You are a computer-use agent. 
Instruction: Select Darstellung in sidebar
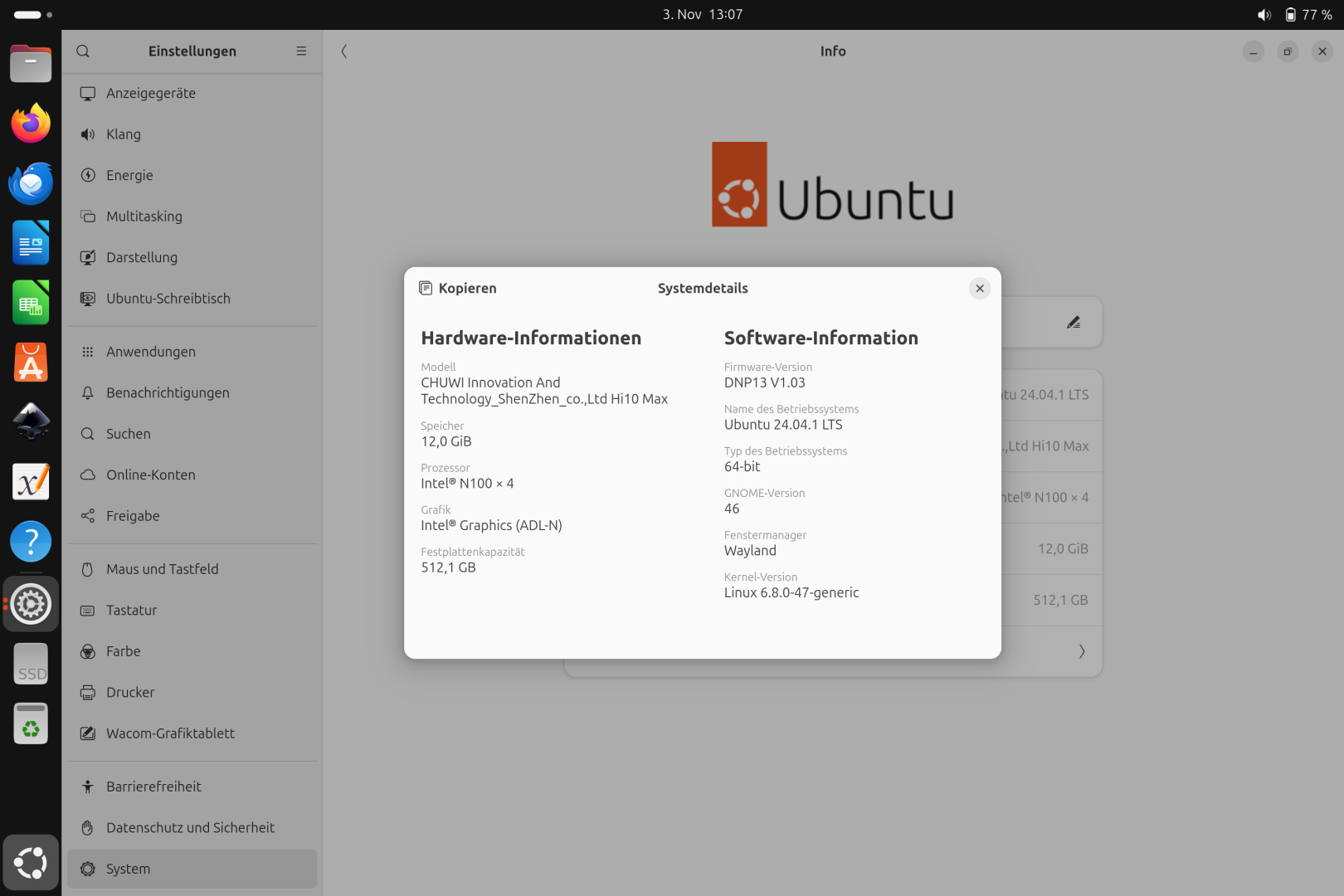tap(192, 258)
